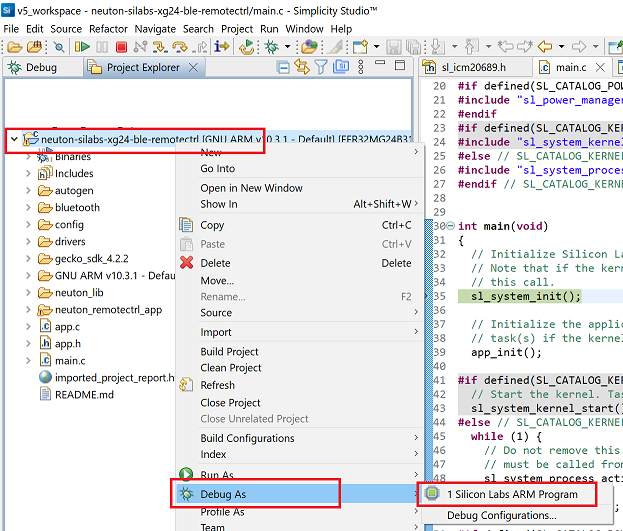
Task: Click the Step Into toolbar icon
Action: click(x=159, y=47)
